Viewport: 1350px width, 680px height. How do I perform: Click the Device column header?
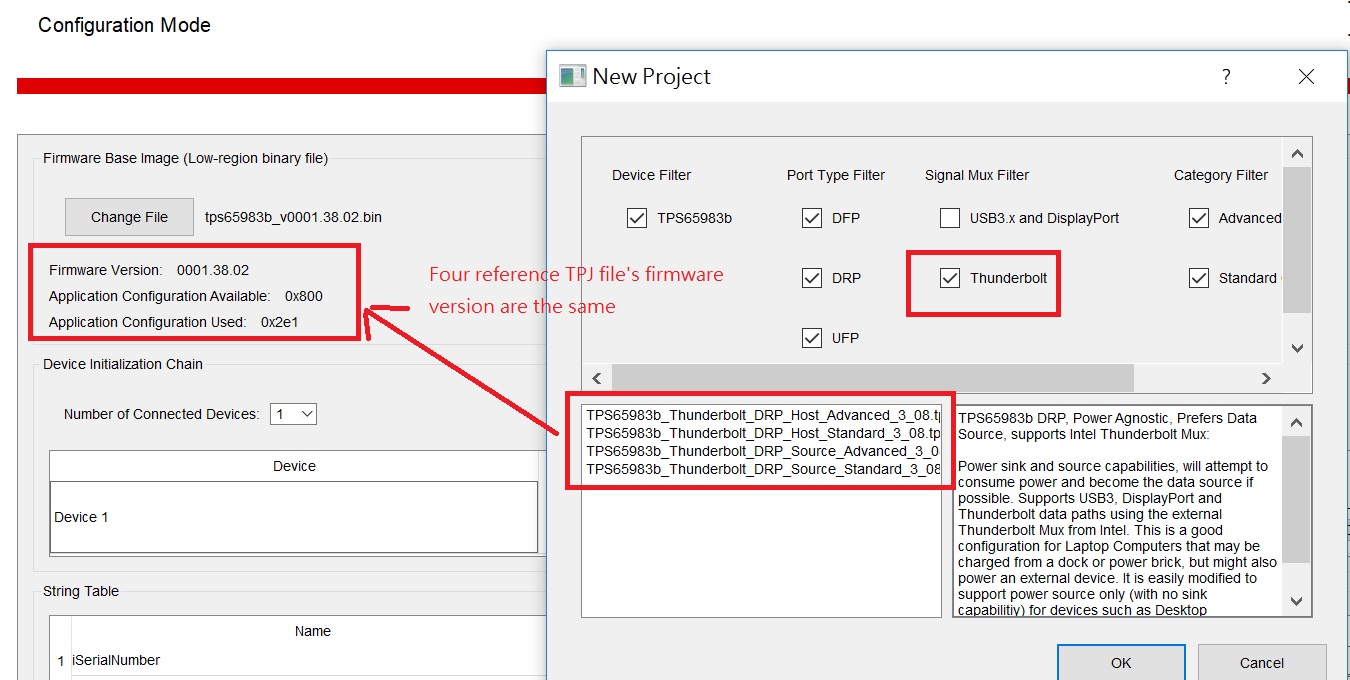click(294, 466)
